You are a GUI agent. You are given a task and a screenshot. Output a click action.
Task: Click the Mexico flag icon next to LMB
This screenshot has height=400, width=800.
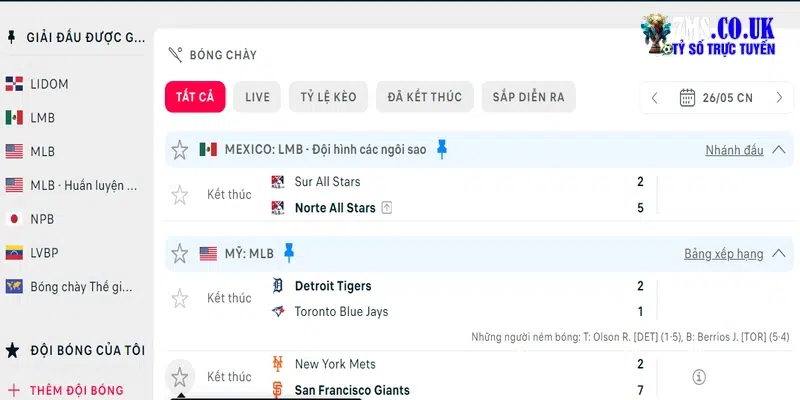(x=14, y=118)
